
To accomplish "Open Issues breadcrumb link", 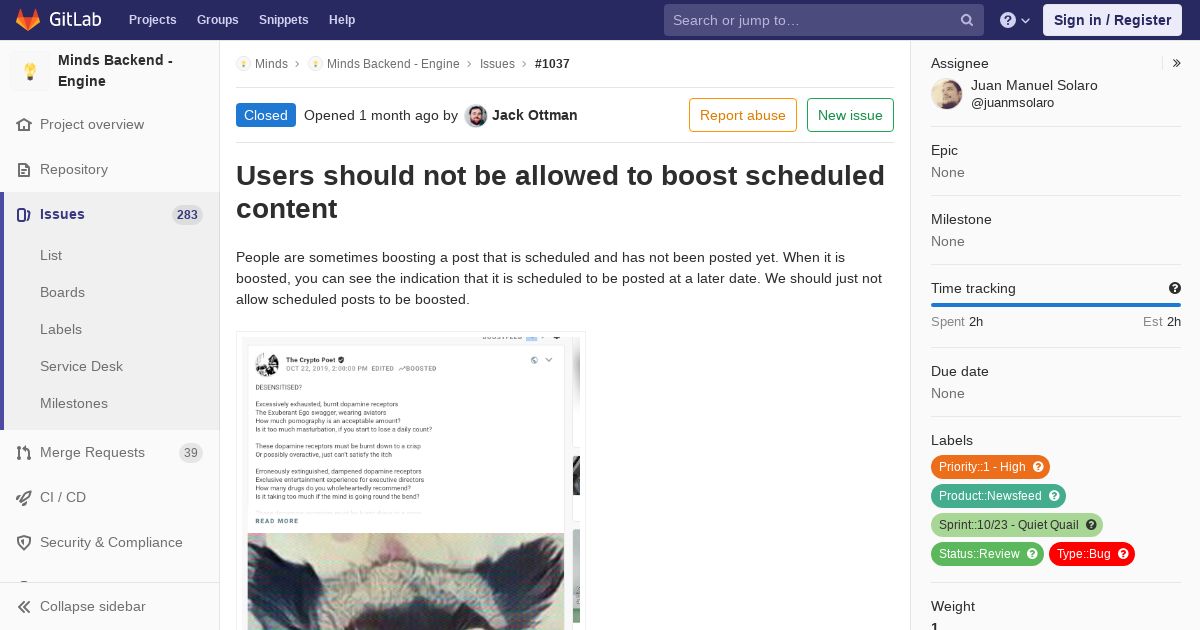I will point(497,64).
